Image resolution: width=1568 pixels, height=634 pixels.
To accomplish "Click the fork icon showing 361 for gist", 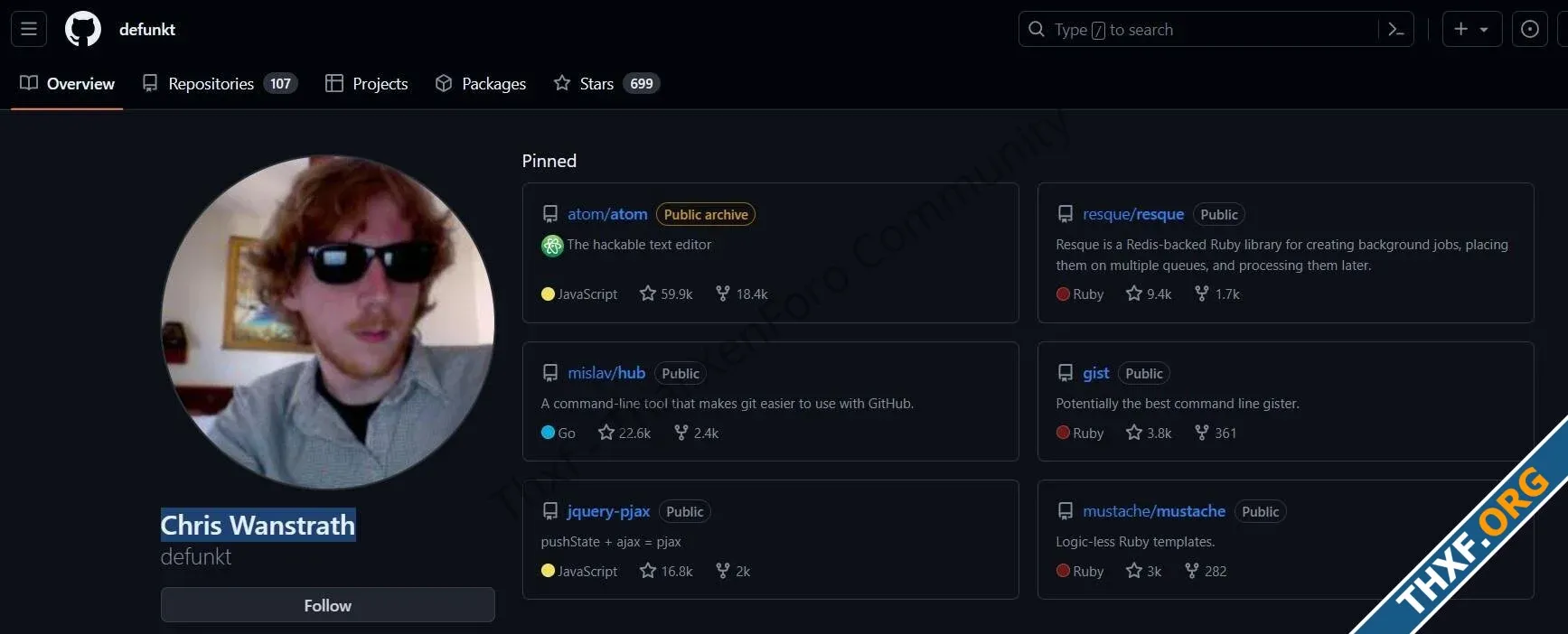I will pos(1202,433).
